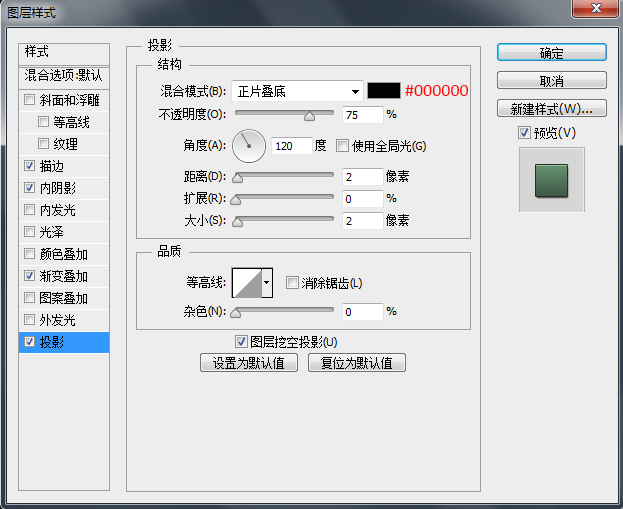623x509 pixels.
Task: Click the 取消 cancel button
Action: tap(552, 81)
